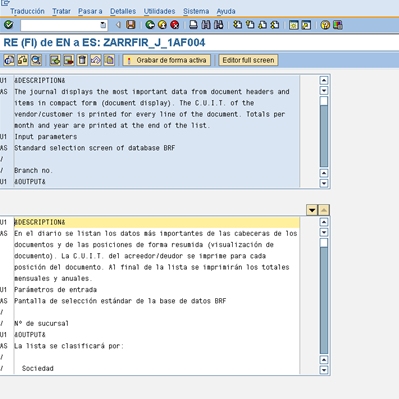Click the Print icon
The width and height of the screenshot is (399, 399).
click(193, 25)
